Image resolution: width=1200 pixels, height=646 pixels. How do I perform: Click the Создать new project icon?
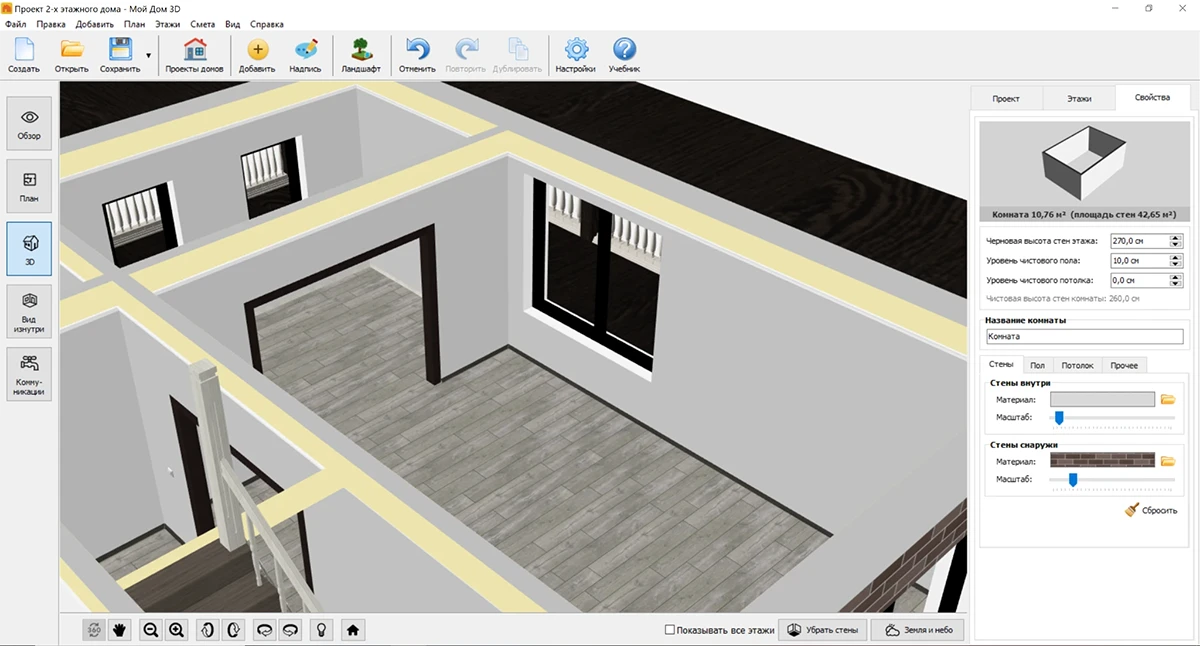tap(23, 55)
